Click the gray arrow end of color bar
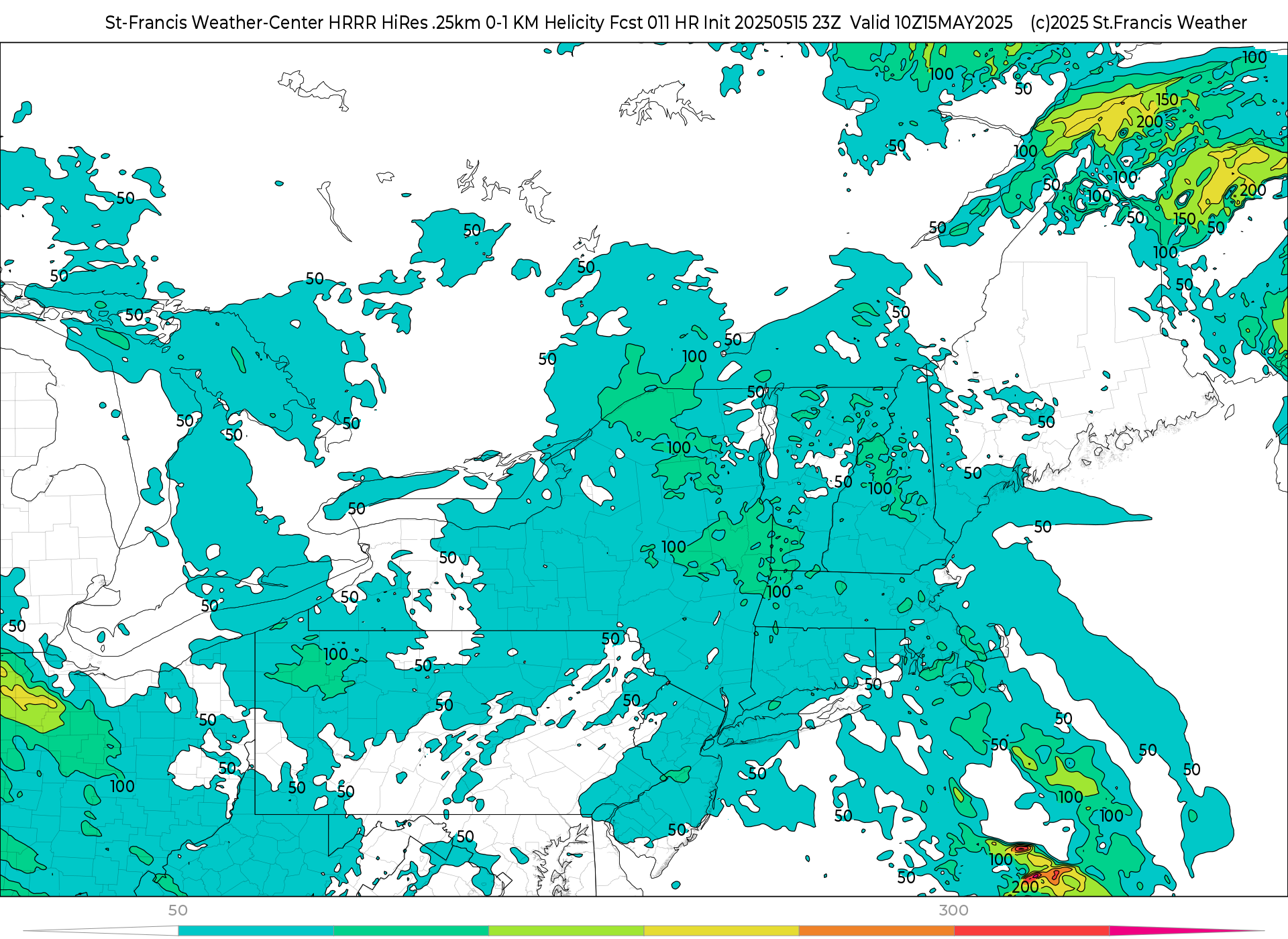This screenshot has width=1288, height=939. [x=101, y=931]
